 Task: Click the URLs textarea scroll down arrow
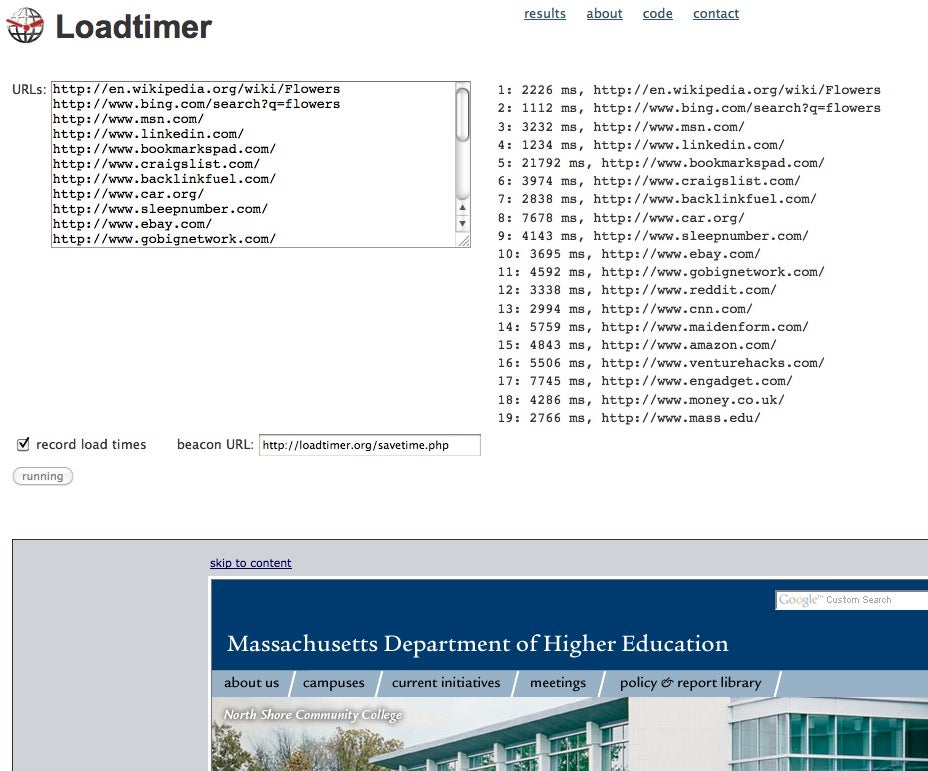click(462, 224)
